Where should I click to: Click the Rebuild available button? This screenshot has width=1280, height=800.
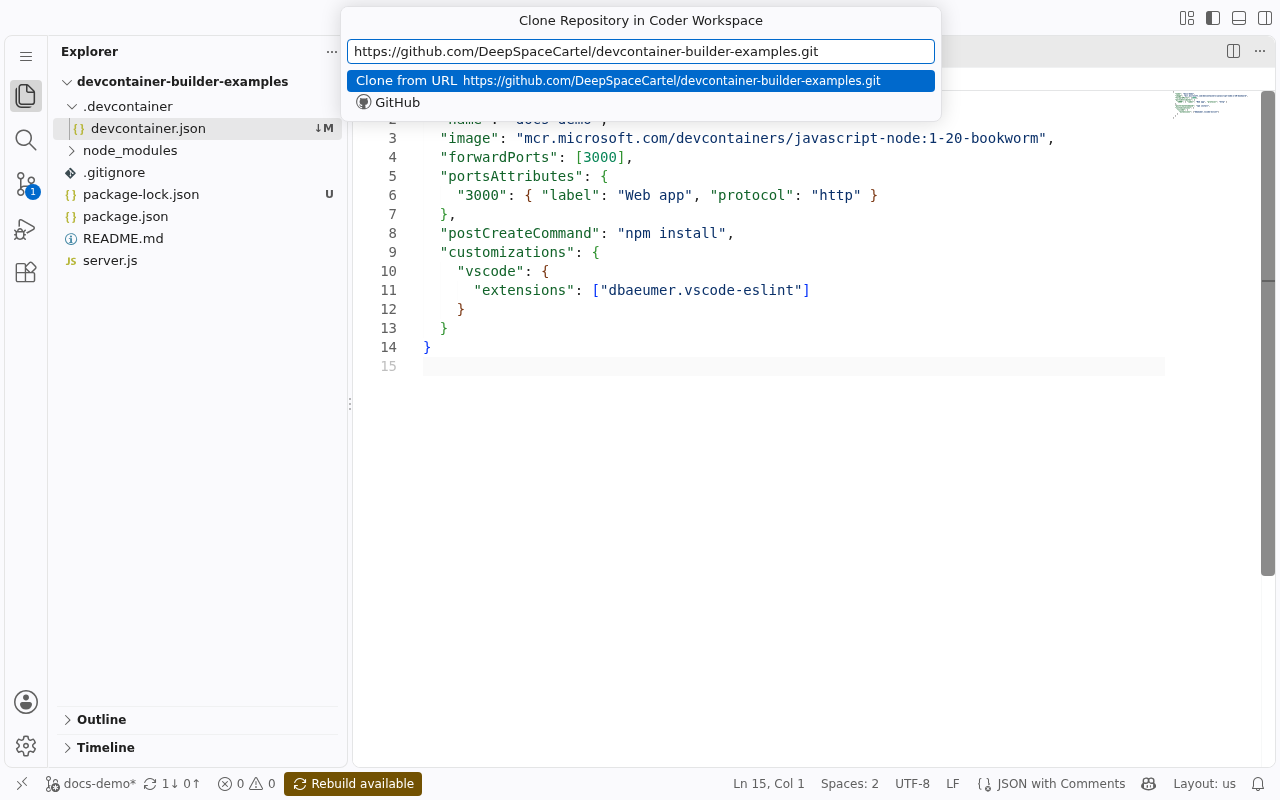[x=353, y=784]
